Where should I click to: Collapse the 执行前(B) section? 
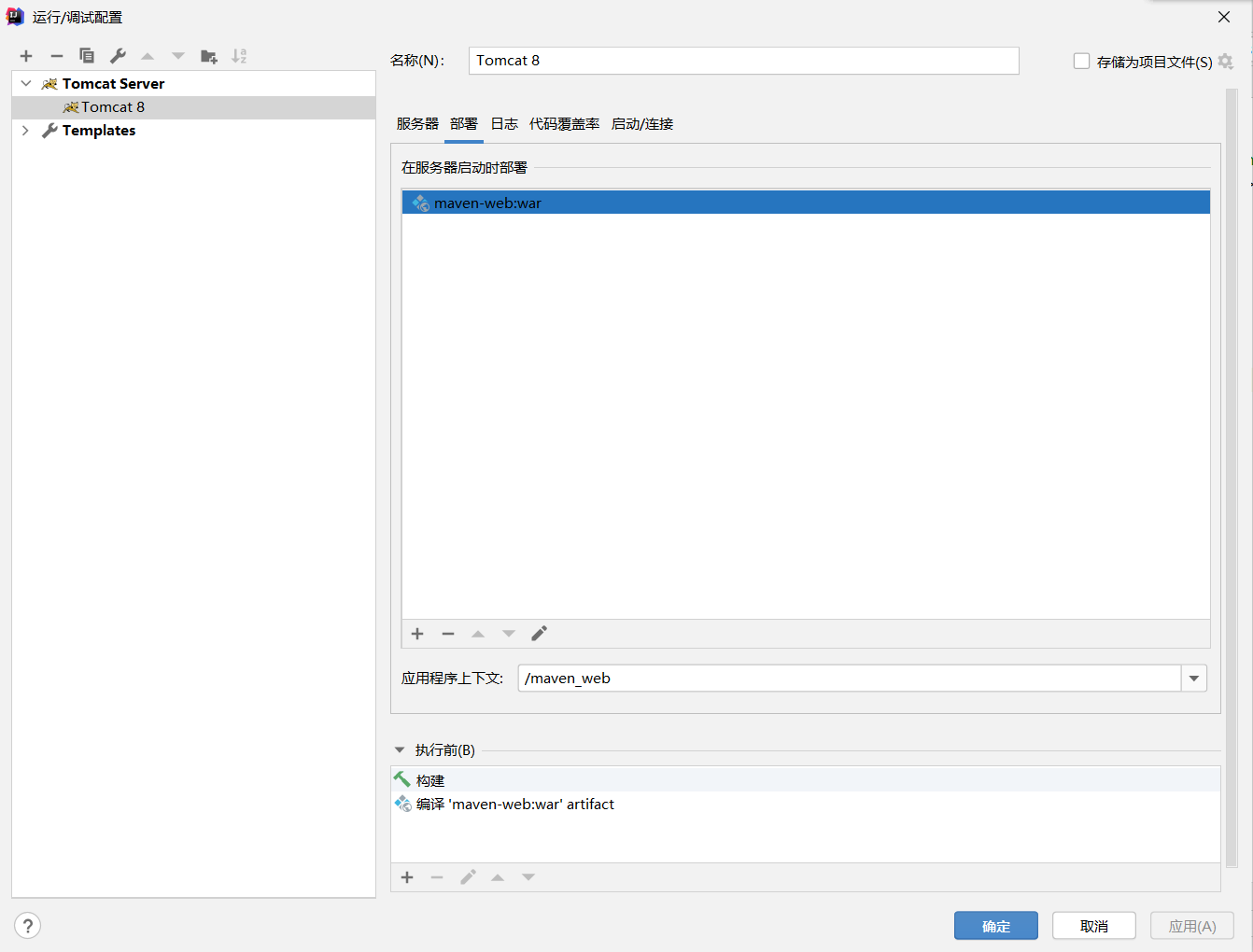click(401, 749)
